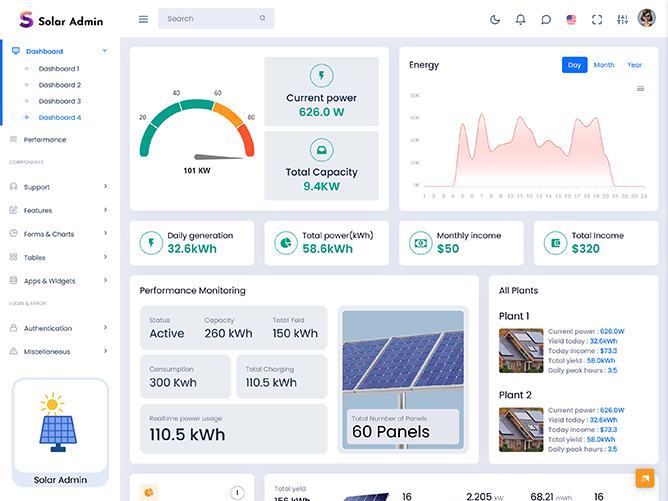Click the power gauge dial

tap(197, 125)
